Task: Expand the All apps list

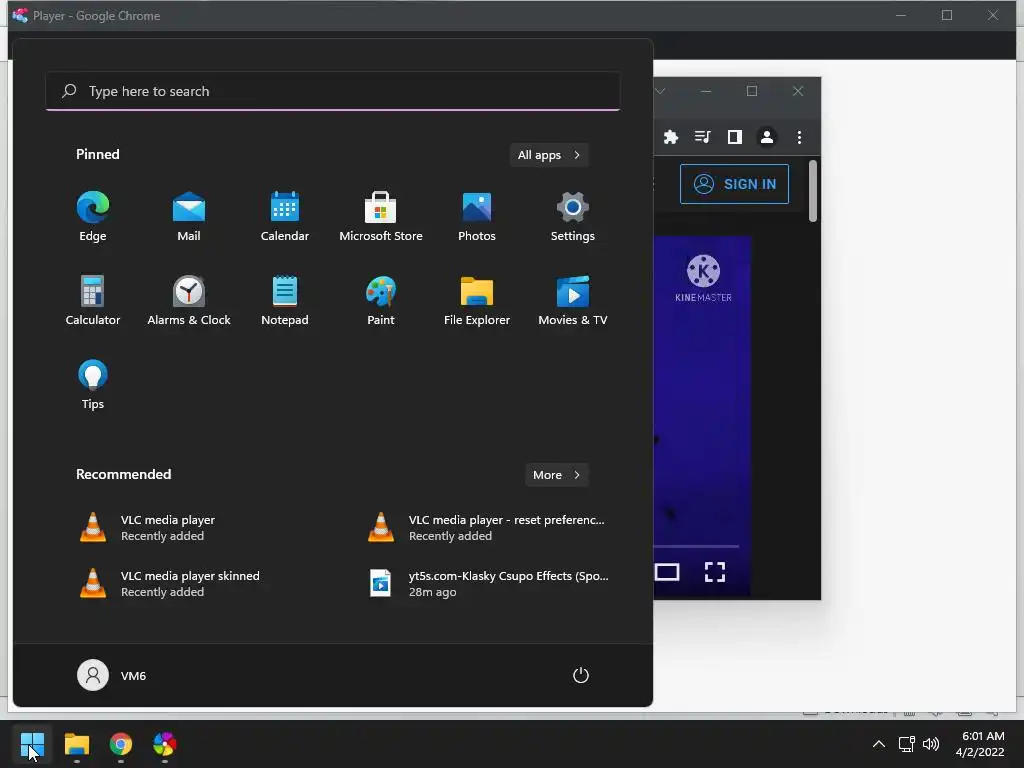Action: [549, 155]
